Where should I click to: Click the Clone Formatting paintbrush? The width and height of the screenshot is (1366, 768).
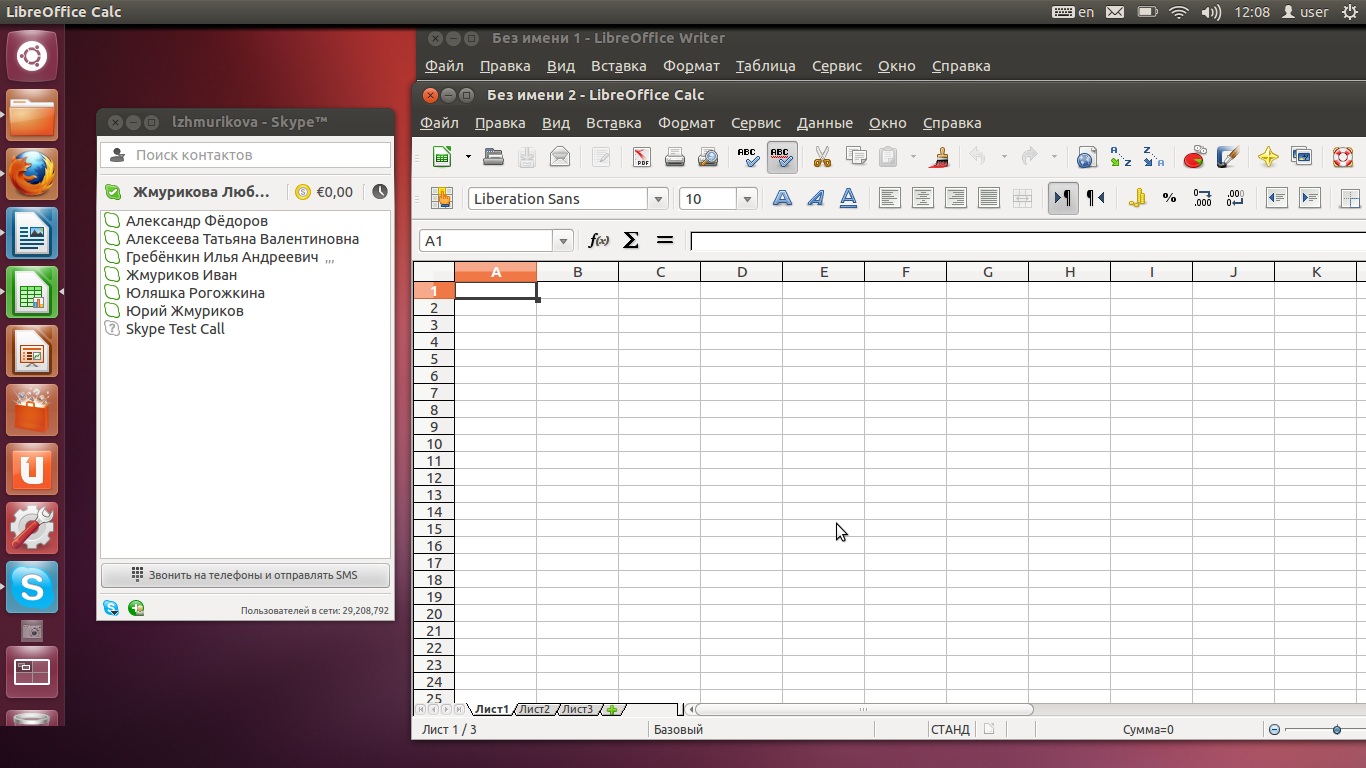point(939,157)
